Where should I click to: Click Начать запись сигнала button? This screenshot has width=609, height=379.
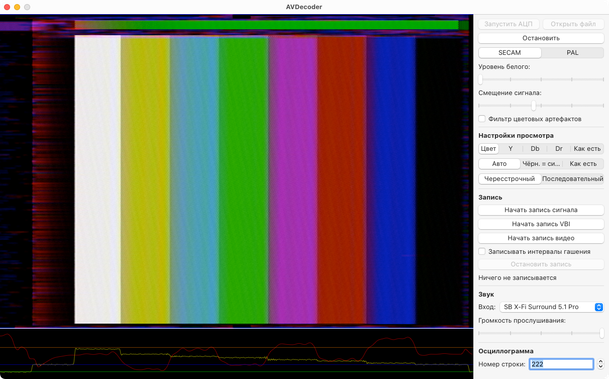pos(541,210)
